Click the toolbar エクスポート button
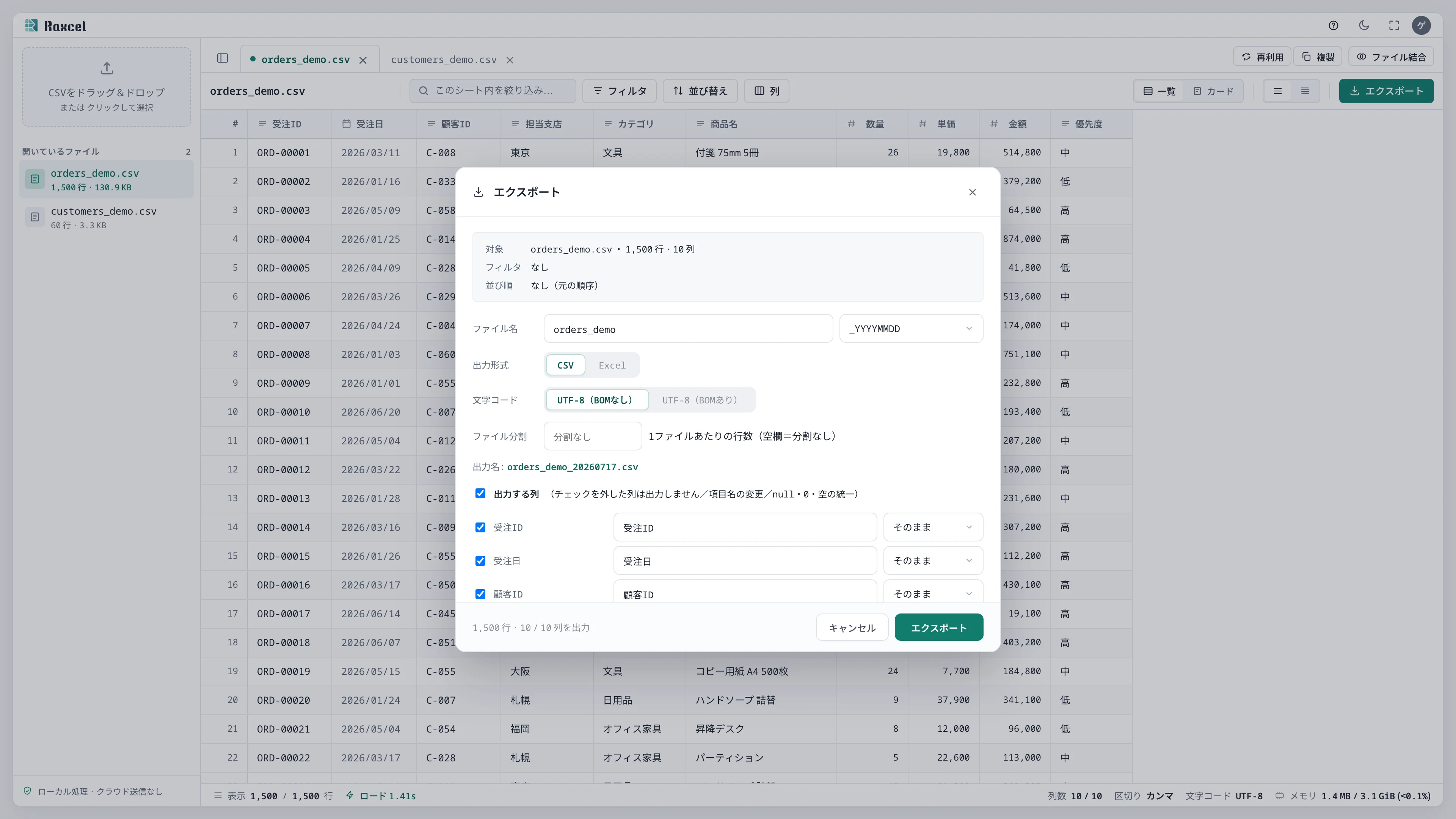 (x=1386, y=91)
